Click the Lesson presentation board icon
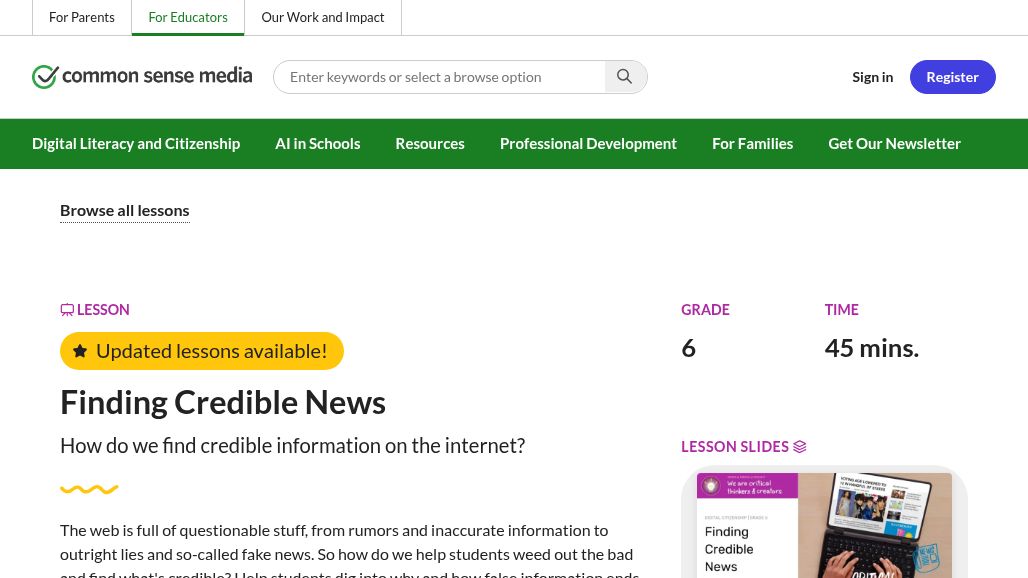 (x=67, y=310)
